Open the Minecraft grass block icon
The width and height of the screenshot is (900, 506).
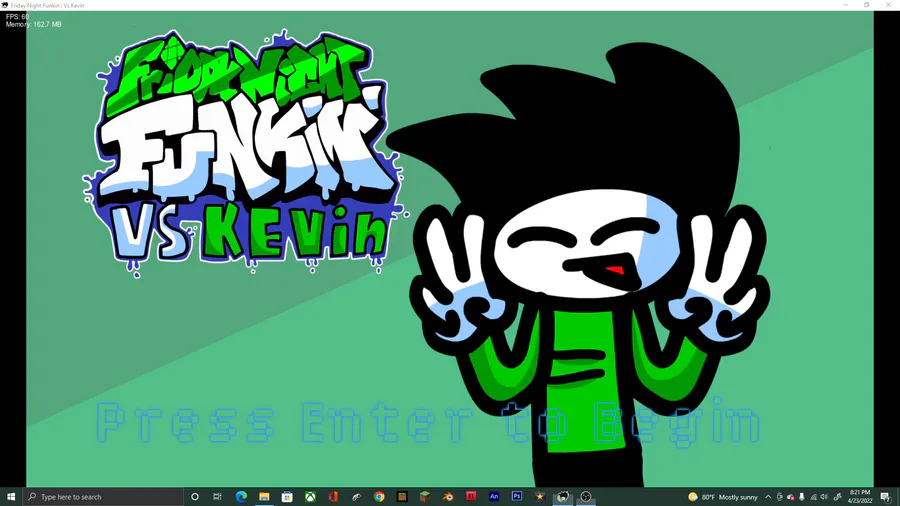(x=425, y=497)
